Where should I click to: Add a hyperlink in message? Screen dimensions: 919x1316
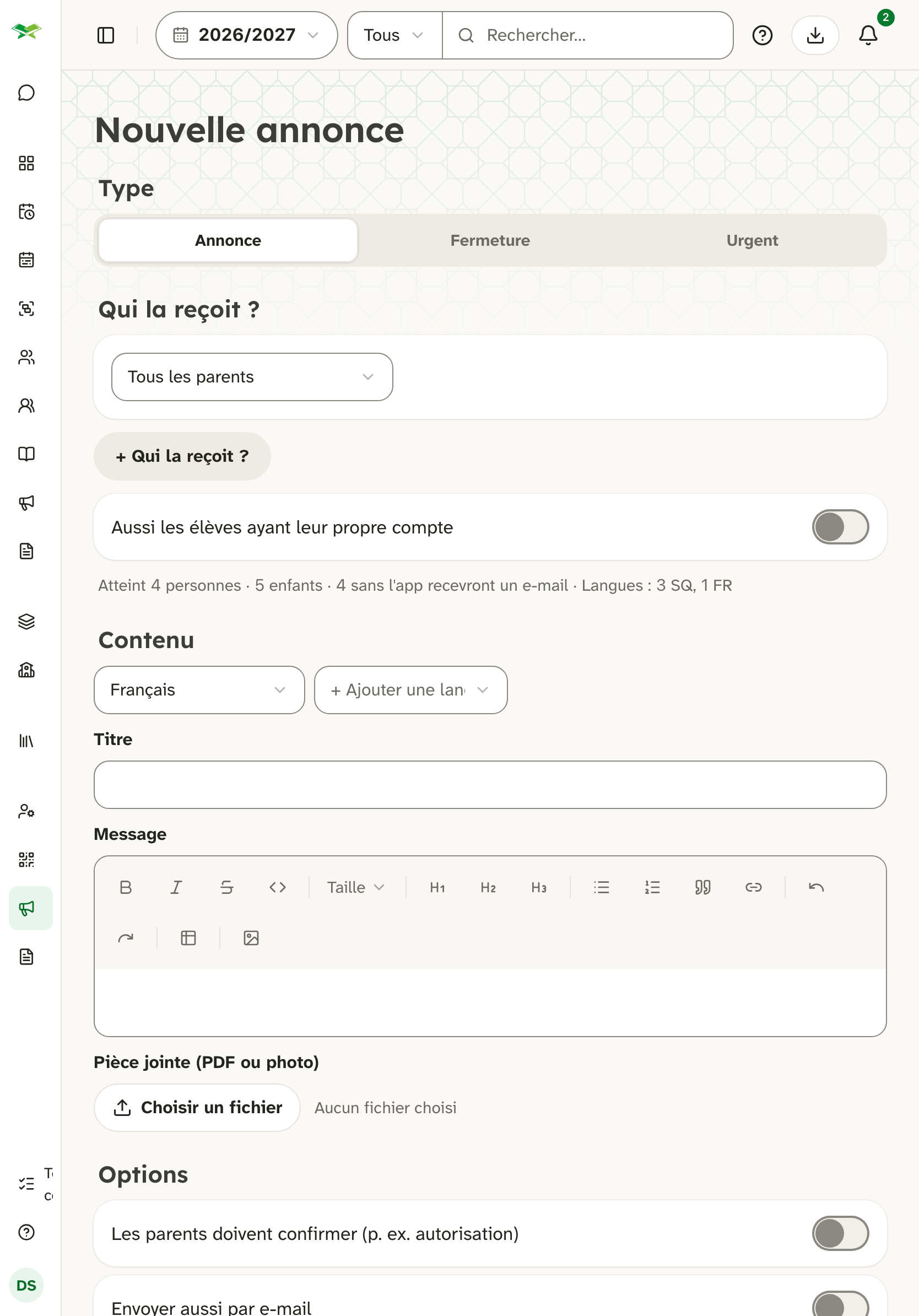click(x=753, y=887)
